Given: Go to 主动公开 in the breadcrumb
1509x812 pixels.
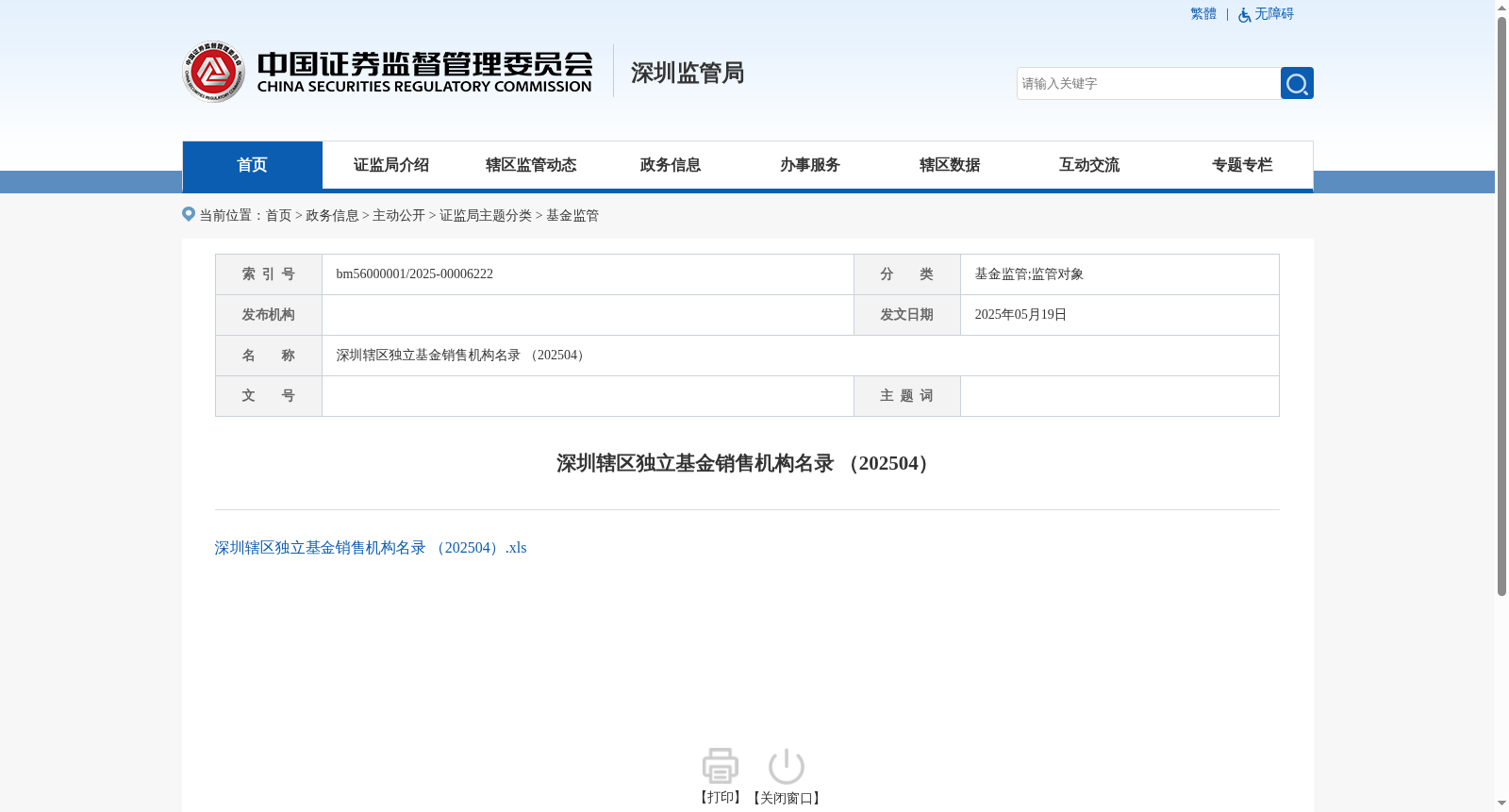Looking at the screenshot, I should (x=399, y=216).
